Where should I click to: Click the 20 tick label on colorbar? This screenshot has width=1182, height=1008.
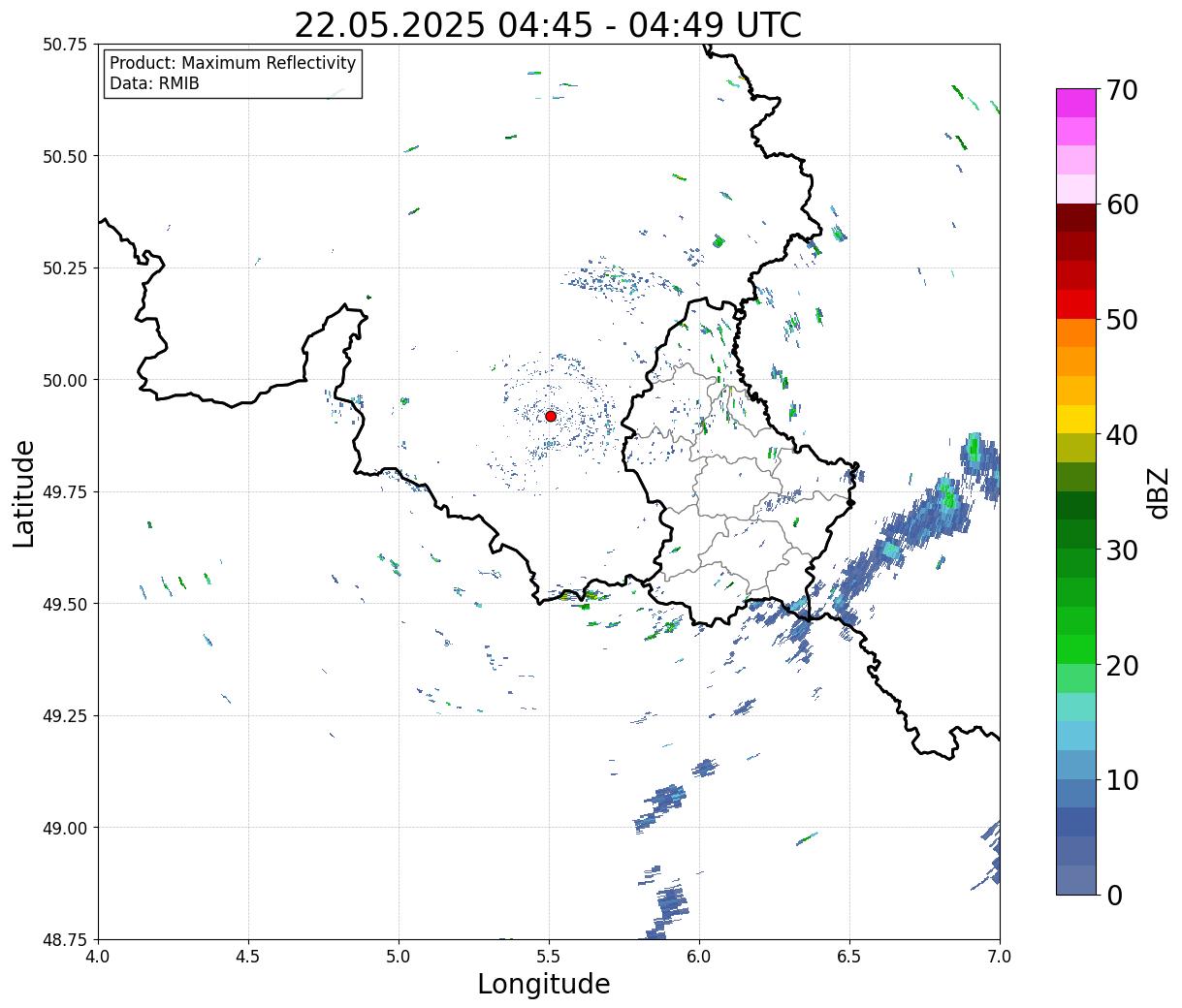click(x=1122, y=665)
